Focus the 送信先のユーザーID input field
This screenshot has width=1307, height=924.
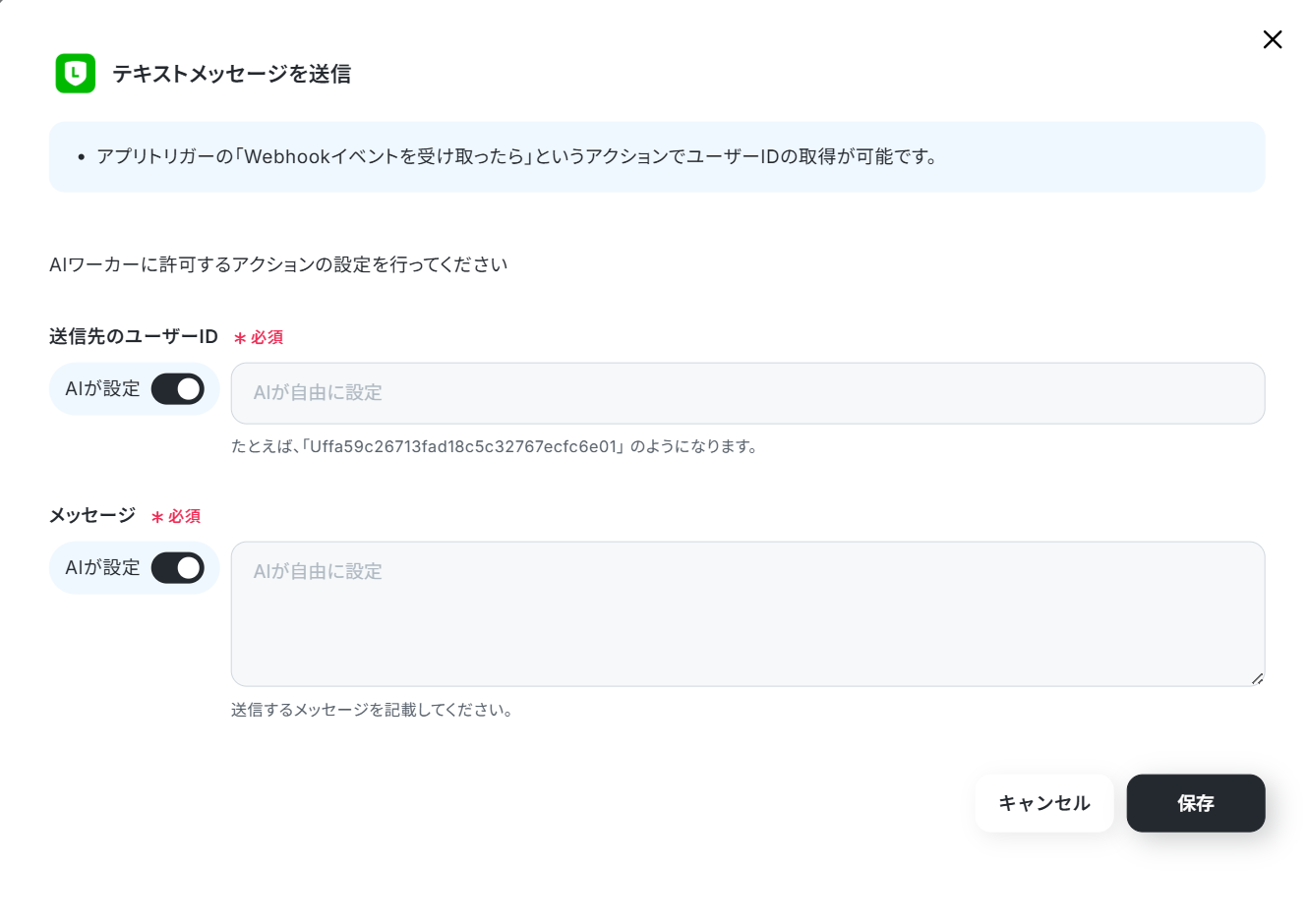(747, 393)
